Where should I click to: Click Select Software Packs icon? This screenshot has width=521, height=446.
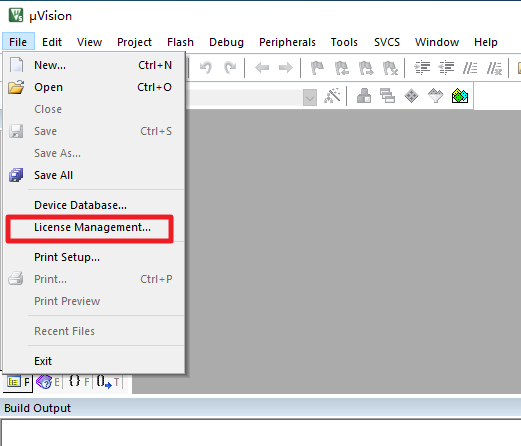[436, 96]
